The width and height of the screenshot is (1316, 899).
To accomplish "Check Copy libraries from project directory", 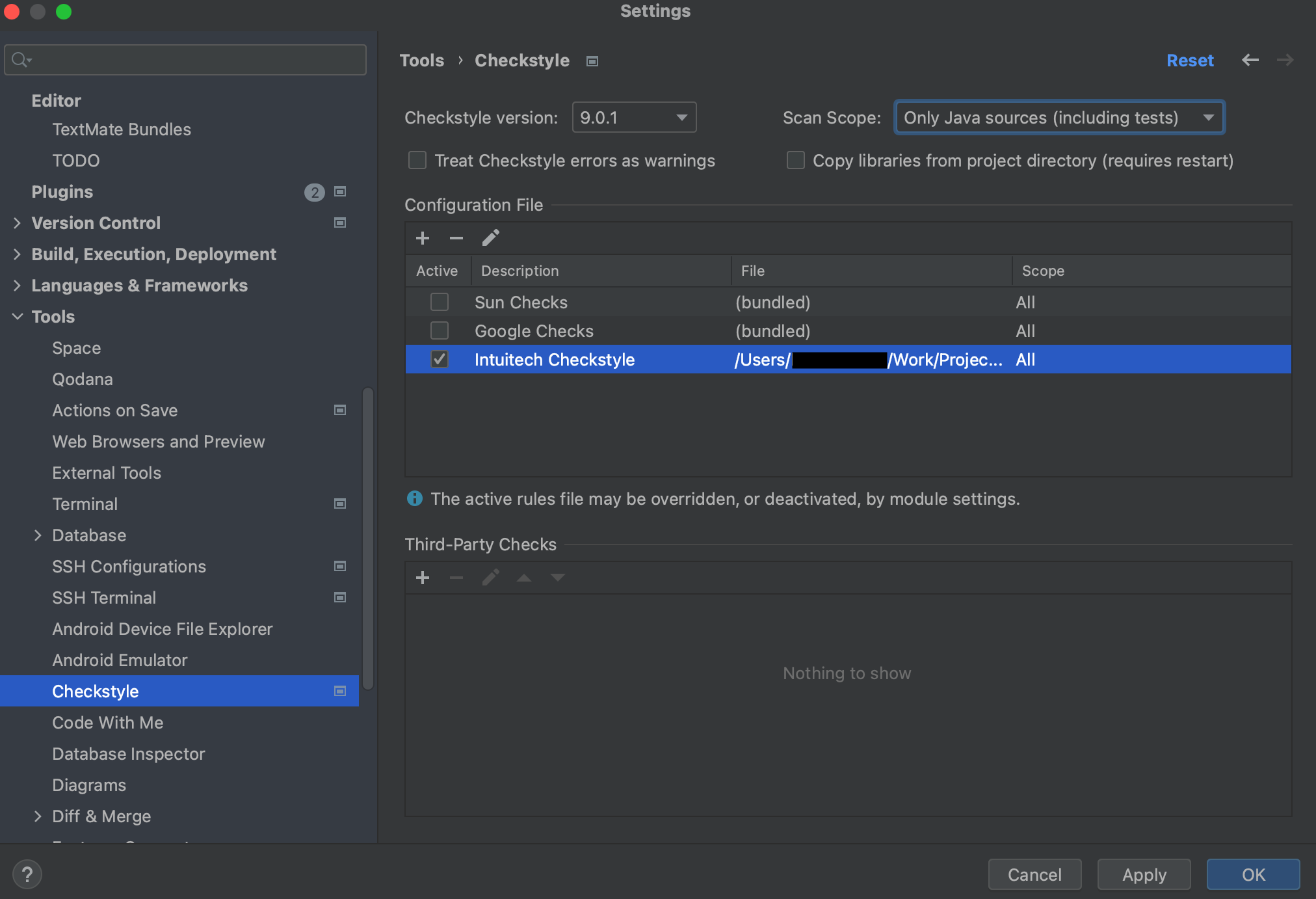I will coord(795,160).
